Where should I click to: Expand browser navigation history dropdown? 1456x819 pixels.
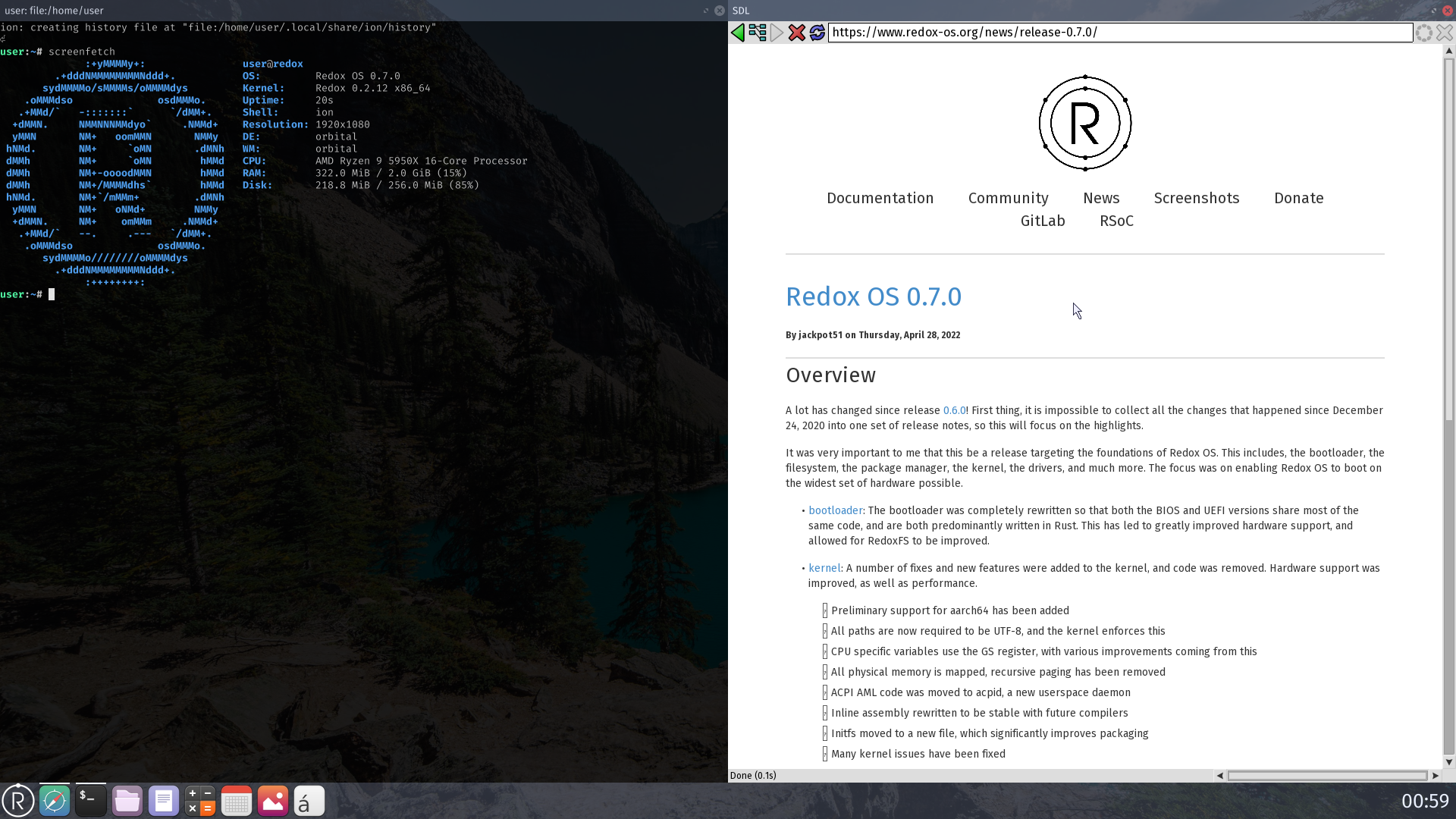pyautogui.click(x=757, y=32)
